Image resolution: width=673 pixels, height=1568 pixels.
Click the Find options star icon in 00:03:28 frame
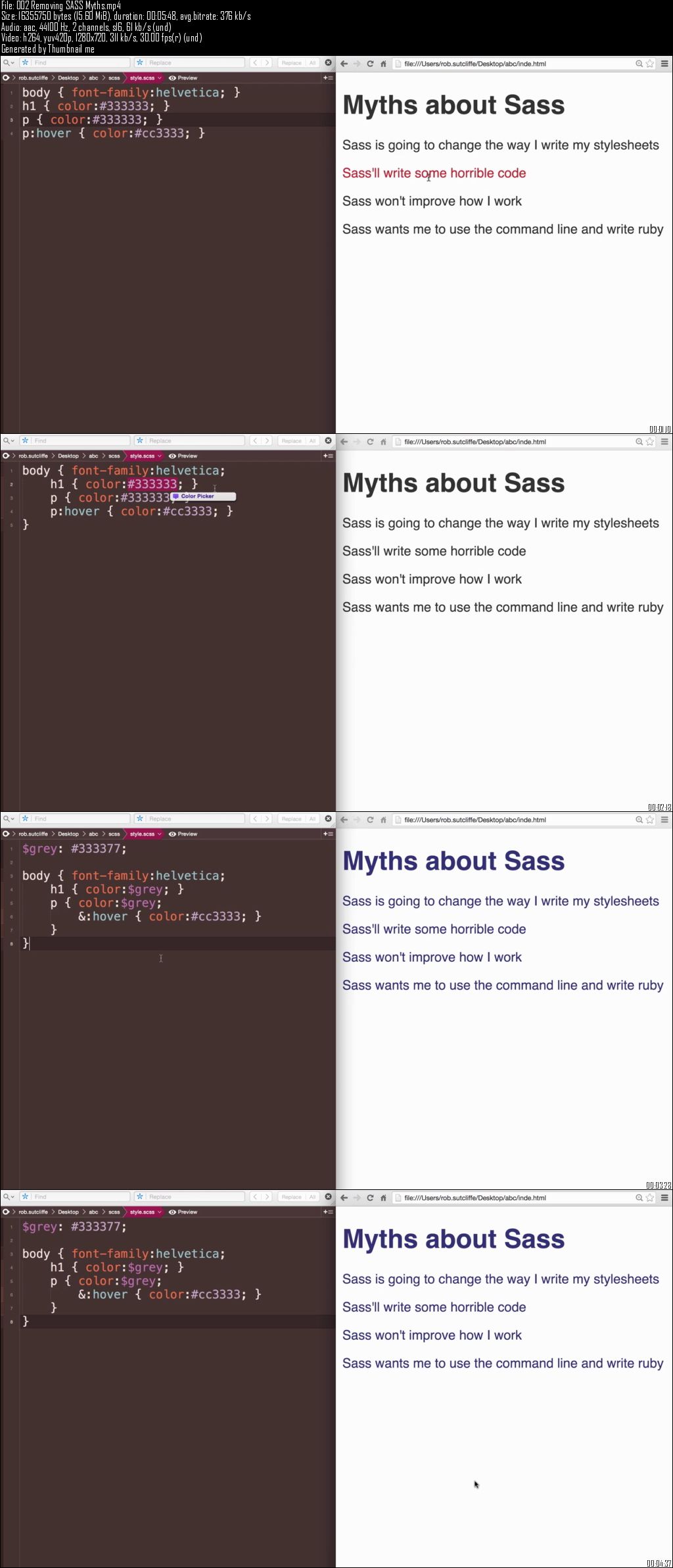point(25,819)
